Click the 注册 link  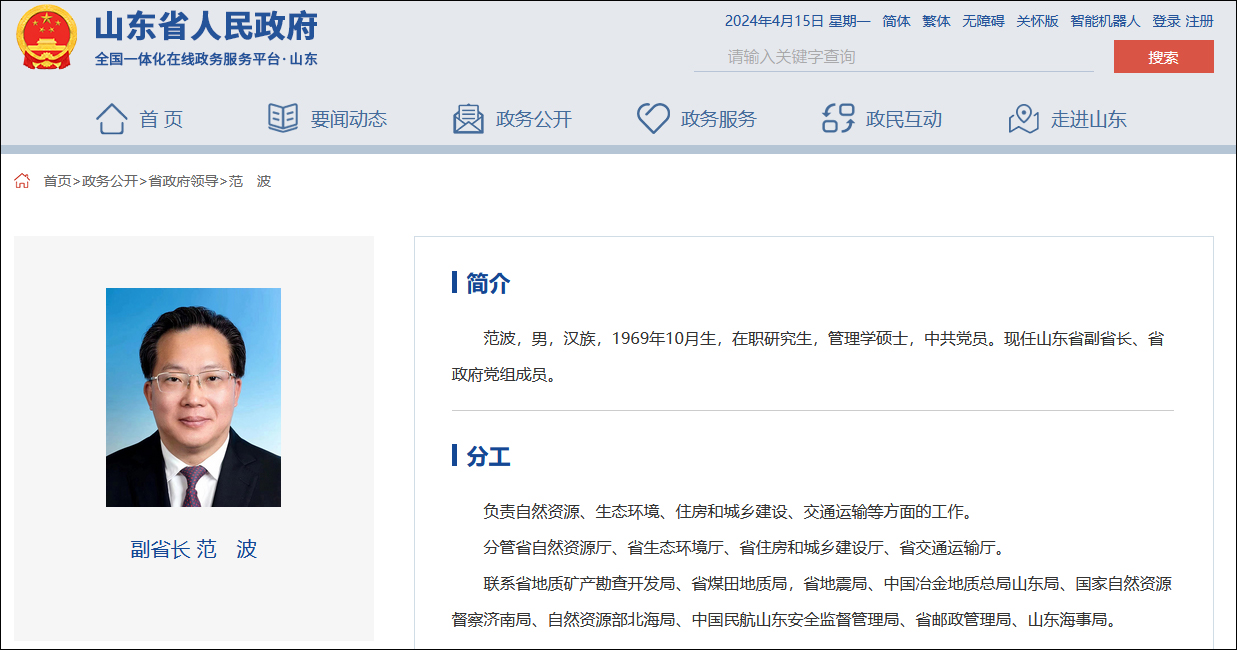[1200, 21]
